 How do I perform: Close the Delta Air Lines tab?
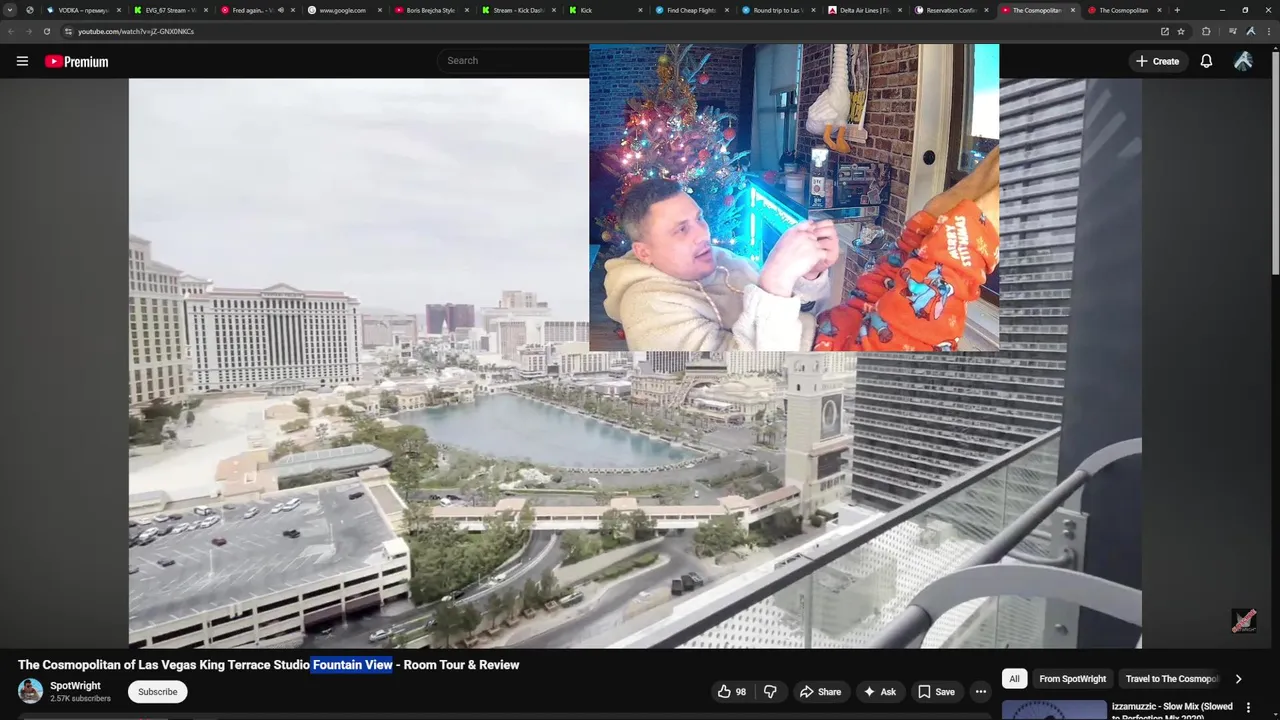[x=900, y=10]
